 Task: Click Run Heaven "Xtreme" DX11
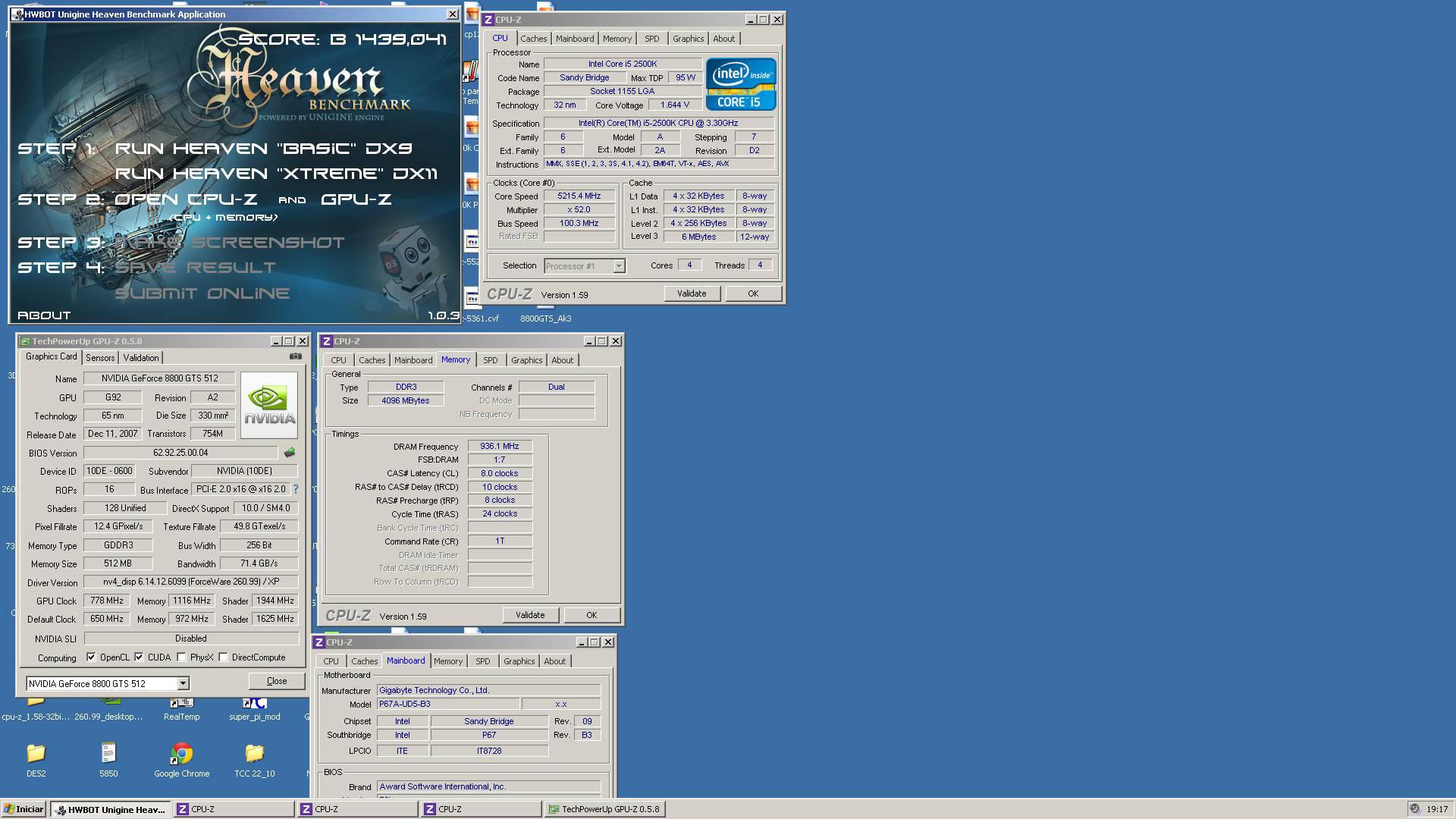[276, 174]
